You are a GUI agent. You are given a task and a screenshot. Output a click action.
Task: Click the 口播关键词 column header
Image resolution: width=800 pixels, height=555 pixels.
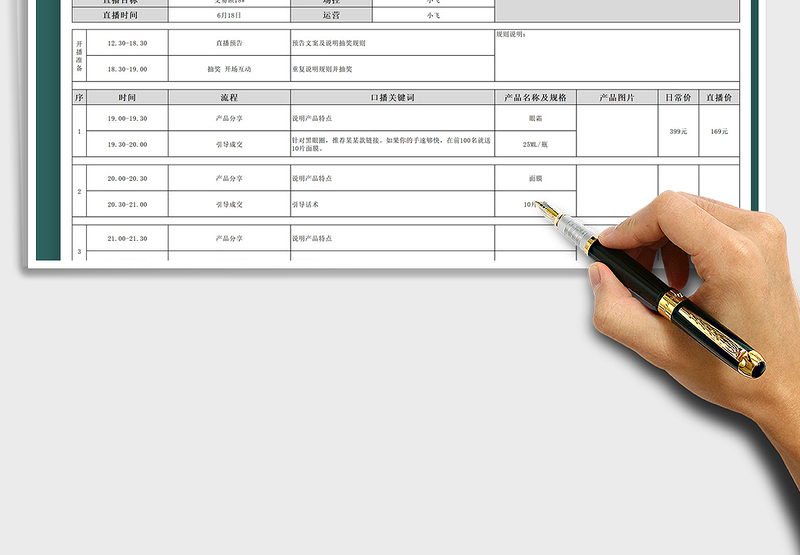392,97
